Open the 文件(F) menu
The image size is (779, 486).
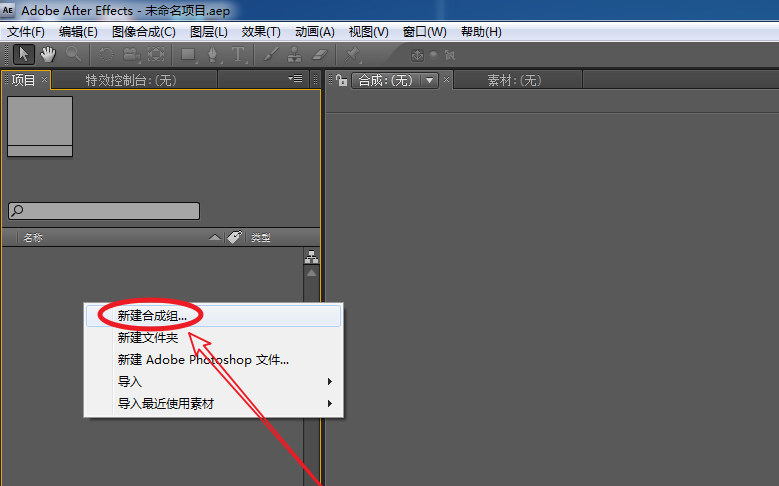coord(26,32)
